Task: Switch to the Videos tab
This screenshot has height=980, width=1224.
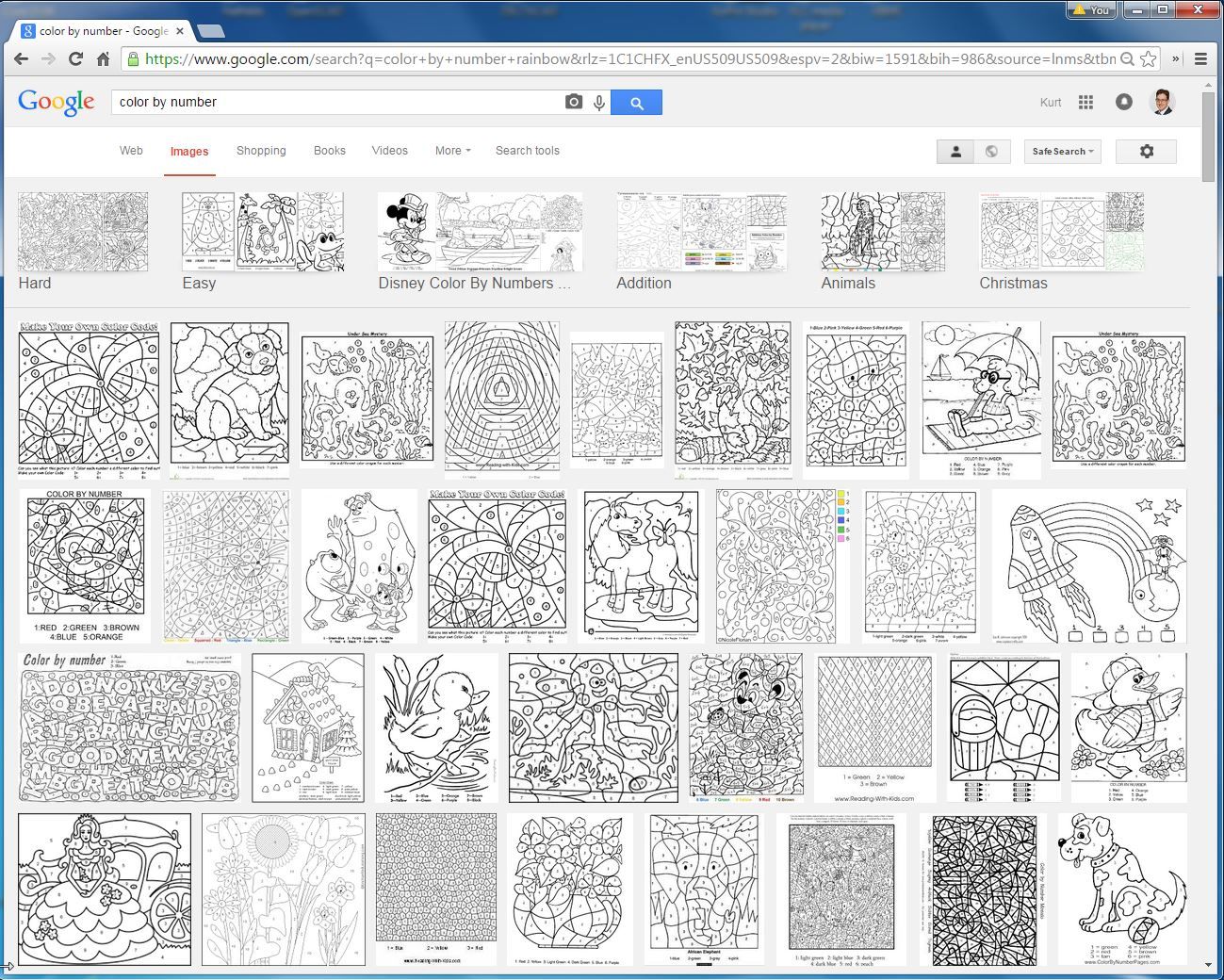Action: (x=389, y=151)
